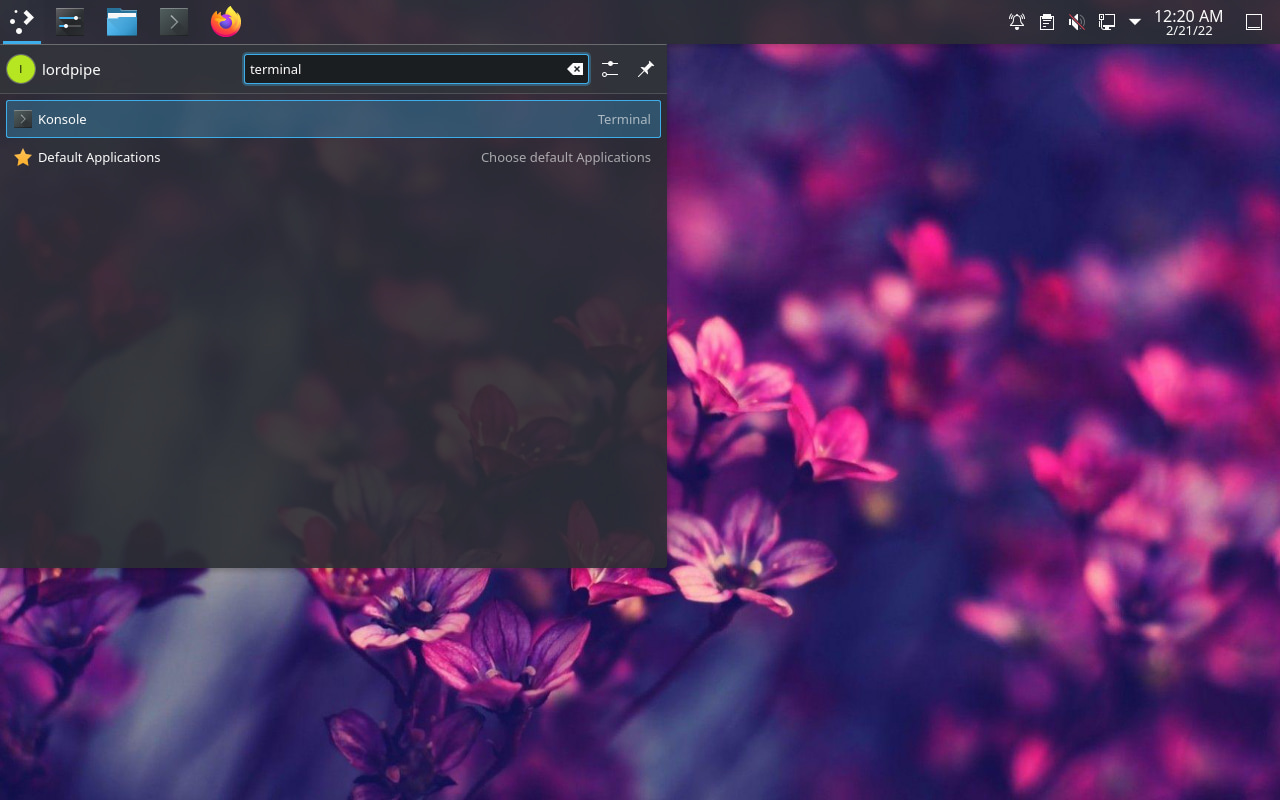This screenshot has height=800, width=1280.
Task: Open the KDE application launcher
Action: click(x=21, y=20)
